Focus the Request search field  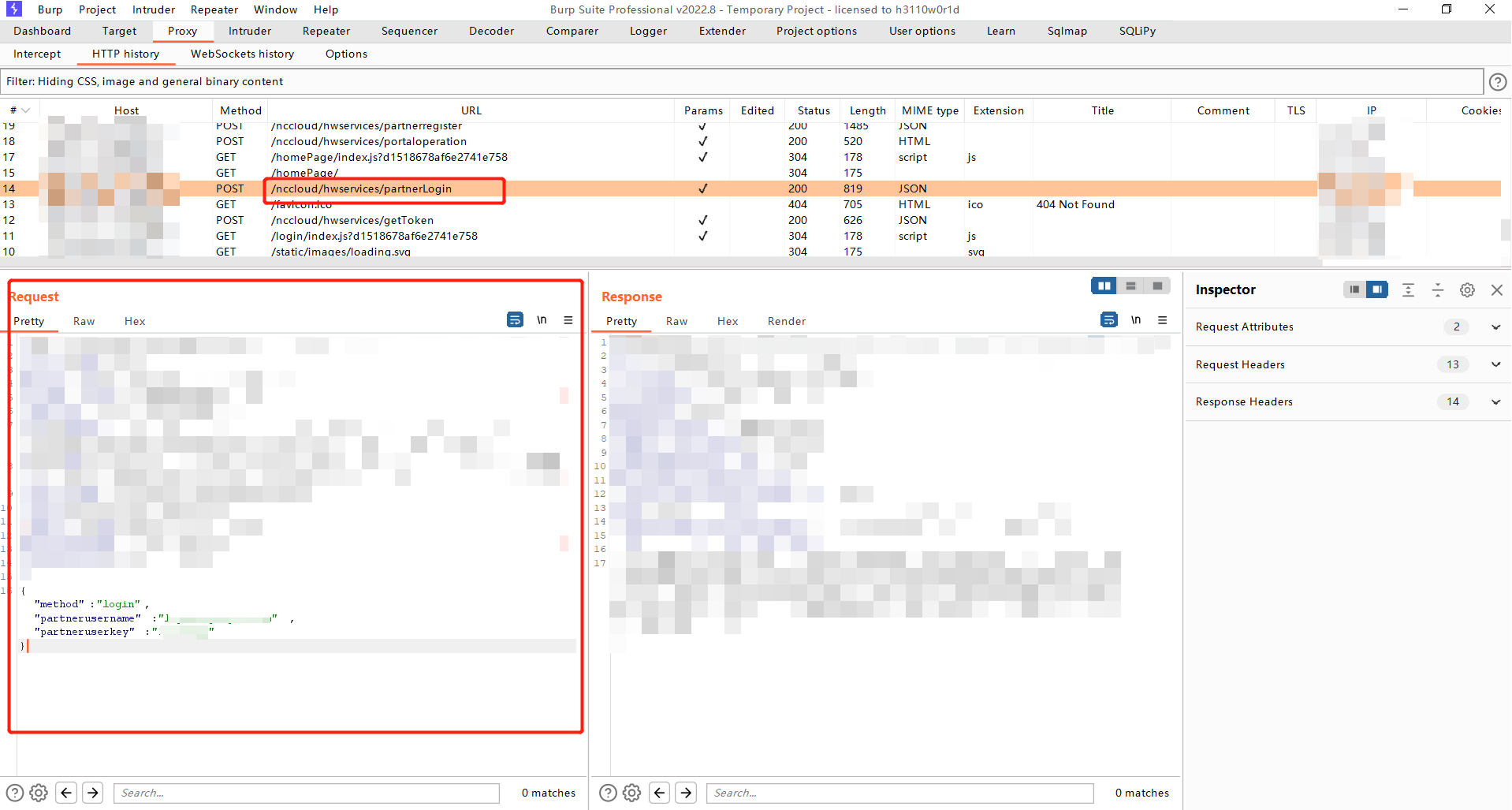coord(307,793)
